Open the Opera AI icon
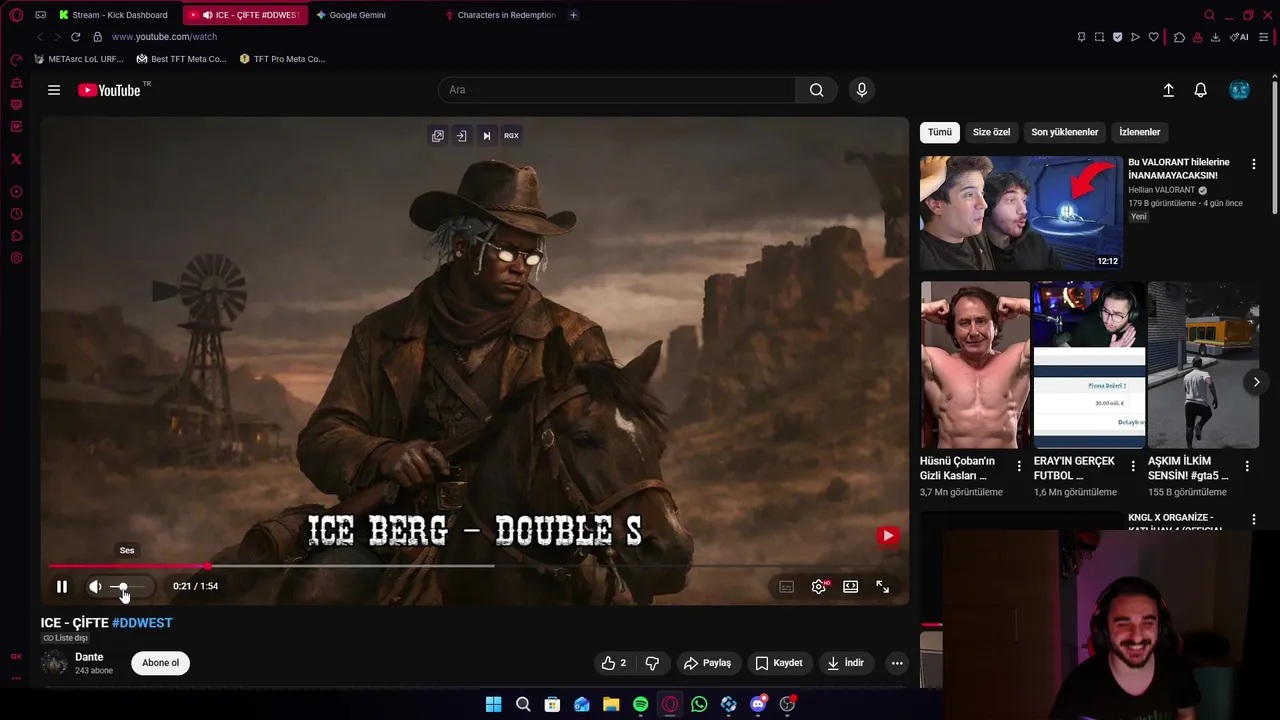Viewport: 1280px width, 720px height. coord(1239,37)
